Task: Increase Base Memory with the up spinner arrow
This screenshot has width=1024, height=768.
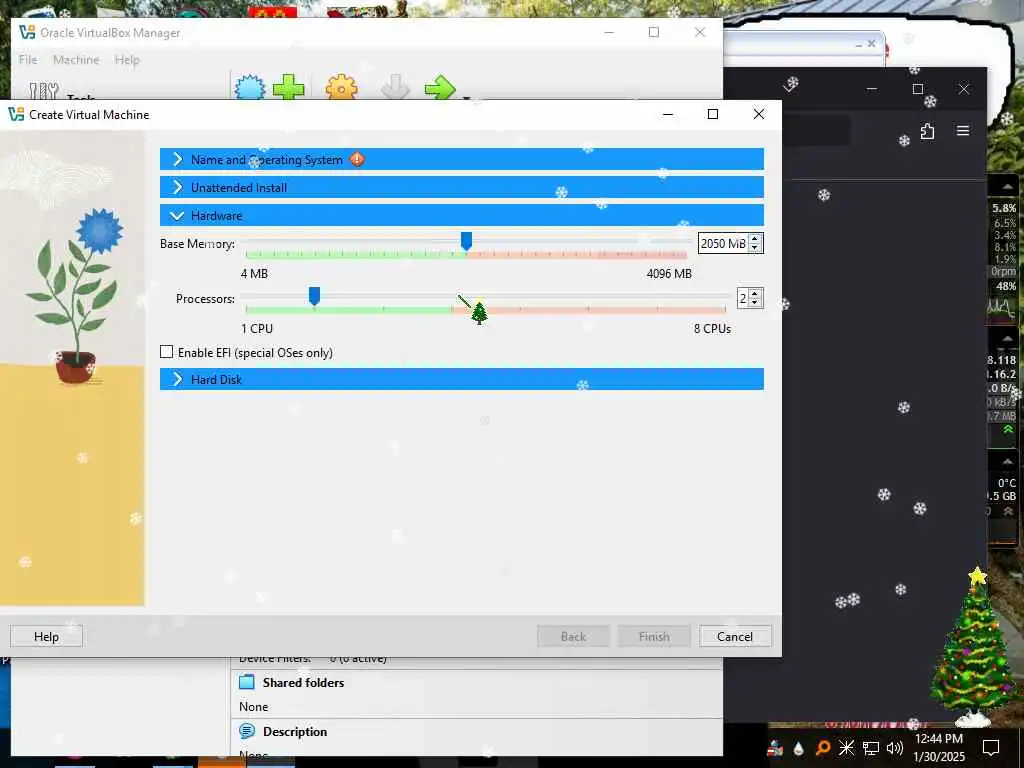Action: 755,239
